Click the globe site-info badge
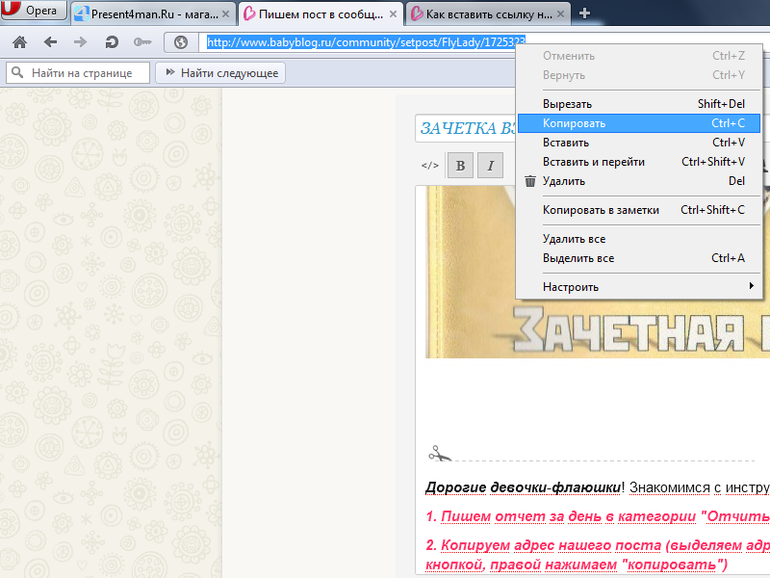The width and height of the screenshot is (770, 578). [181, 42]
